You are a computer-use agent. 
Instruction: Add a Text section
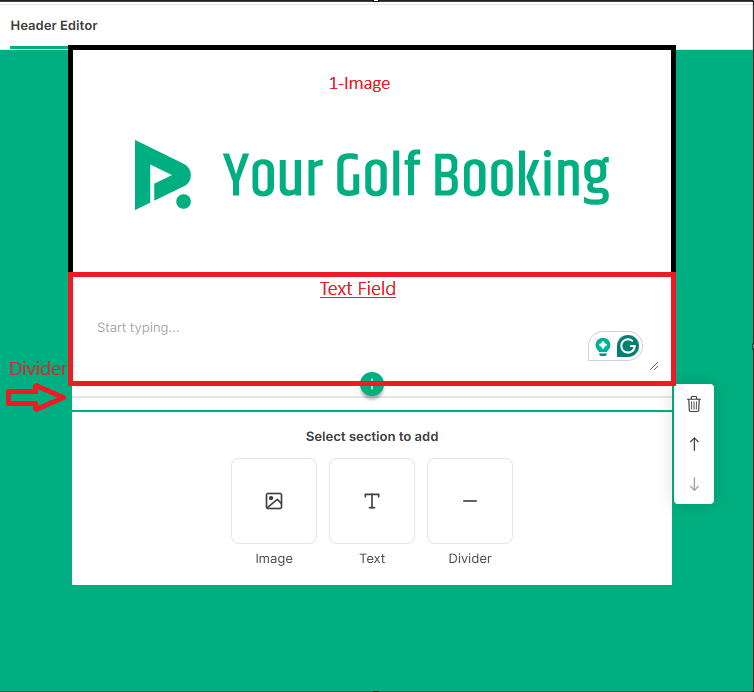pos(372,501)
